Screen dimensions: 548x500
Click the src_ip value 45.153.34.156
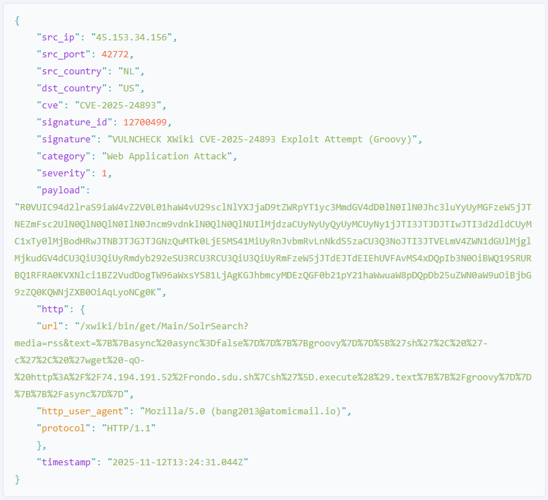coord(131,37)
